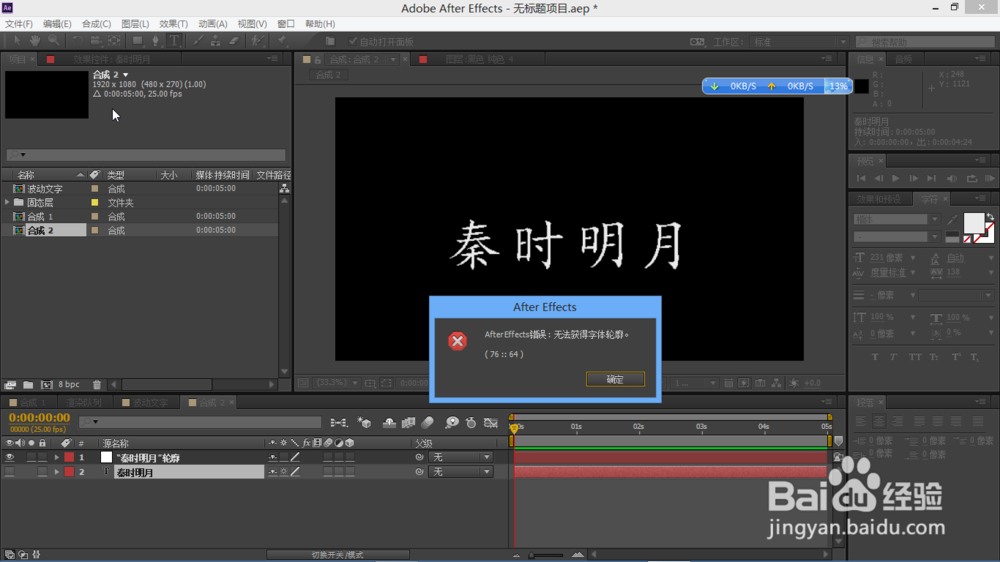Viewport: 1000px width, 562px height.
Task: Click the 8 bpc color depth button
Action: tap(69, 385)
